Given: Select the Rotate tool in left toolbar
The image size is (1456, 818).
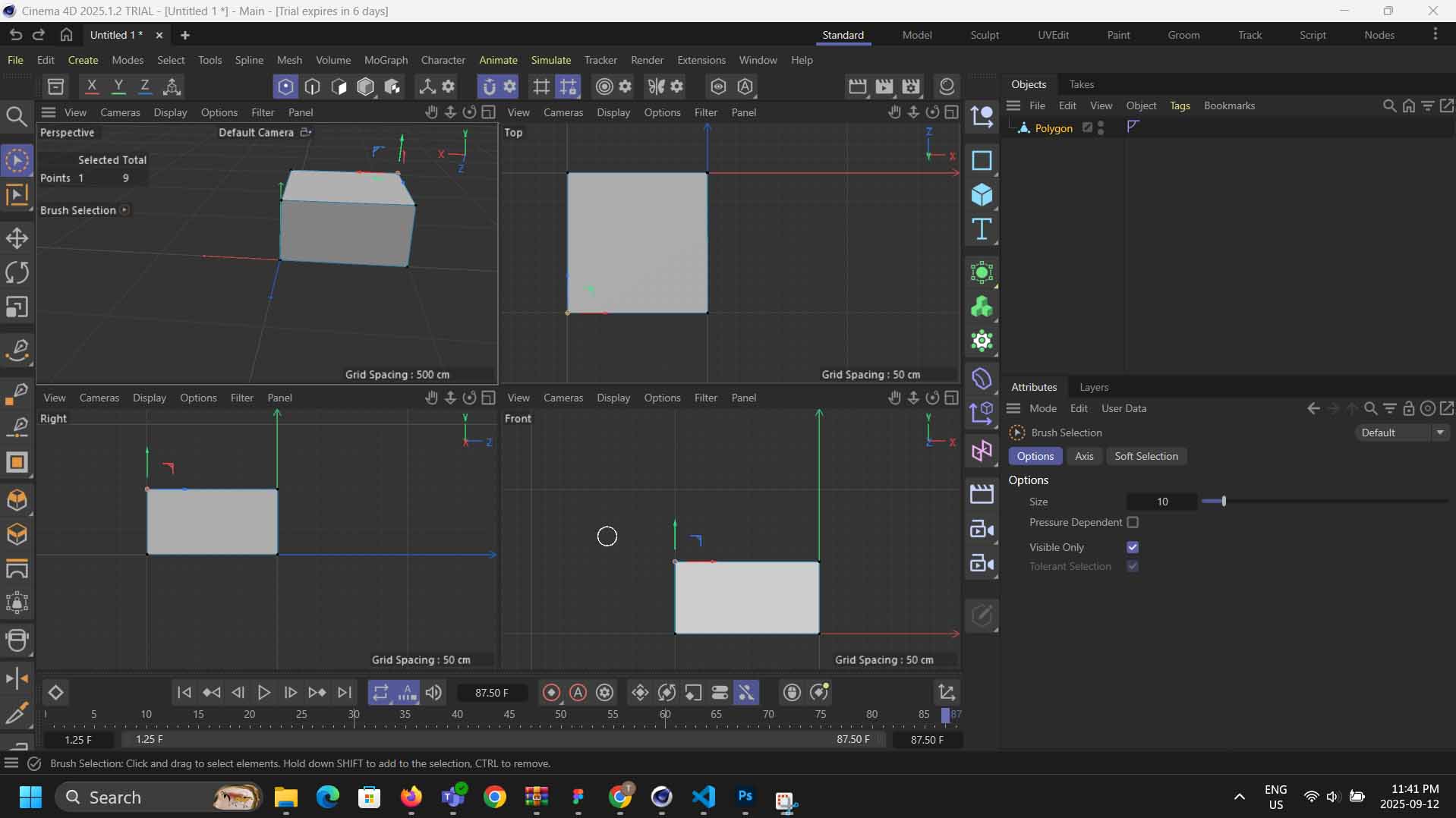Looking at the screenshot, I should (17, 272).
